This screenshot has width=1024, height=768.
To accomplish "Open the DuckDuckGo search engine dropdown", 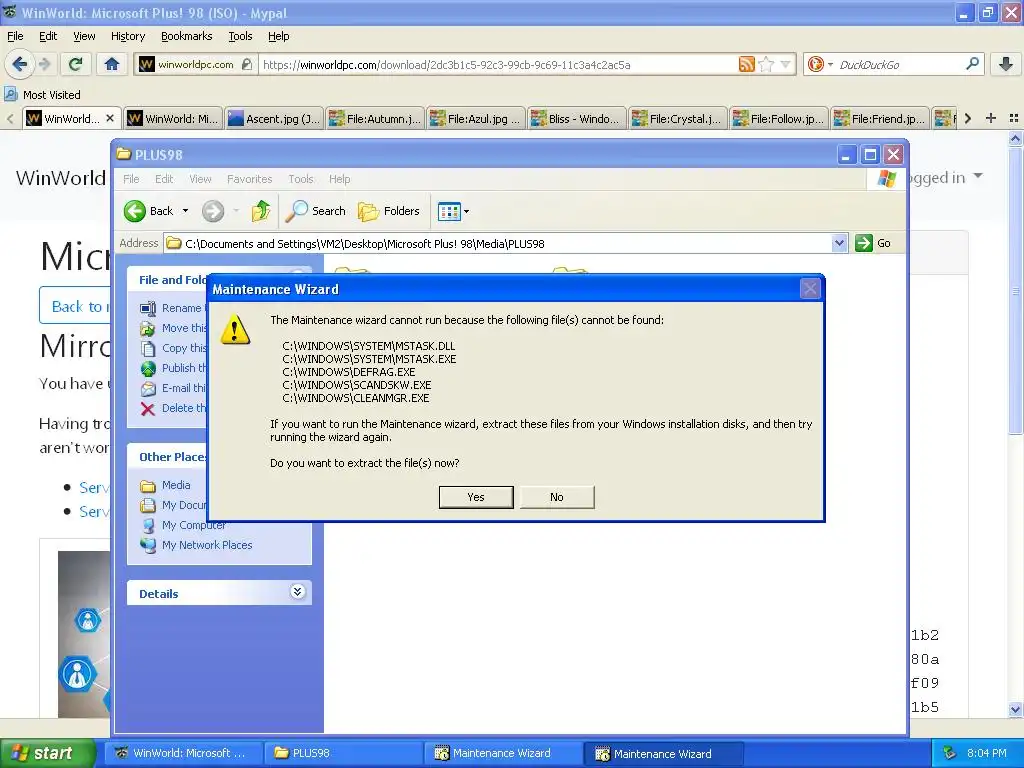I will click(820, 64).
